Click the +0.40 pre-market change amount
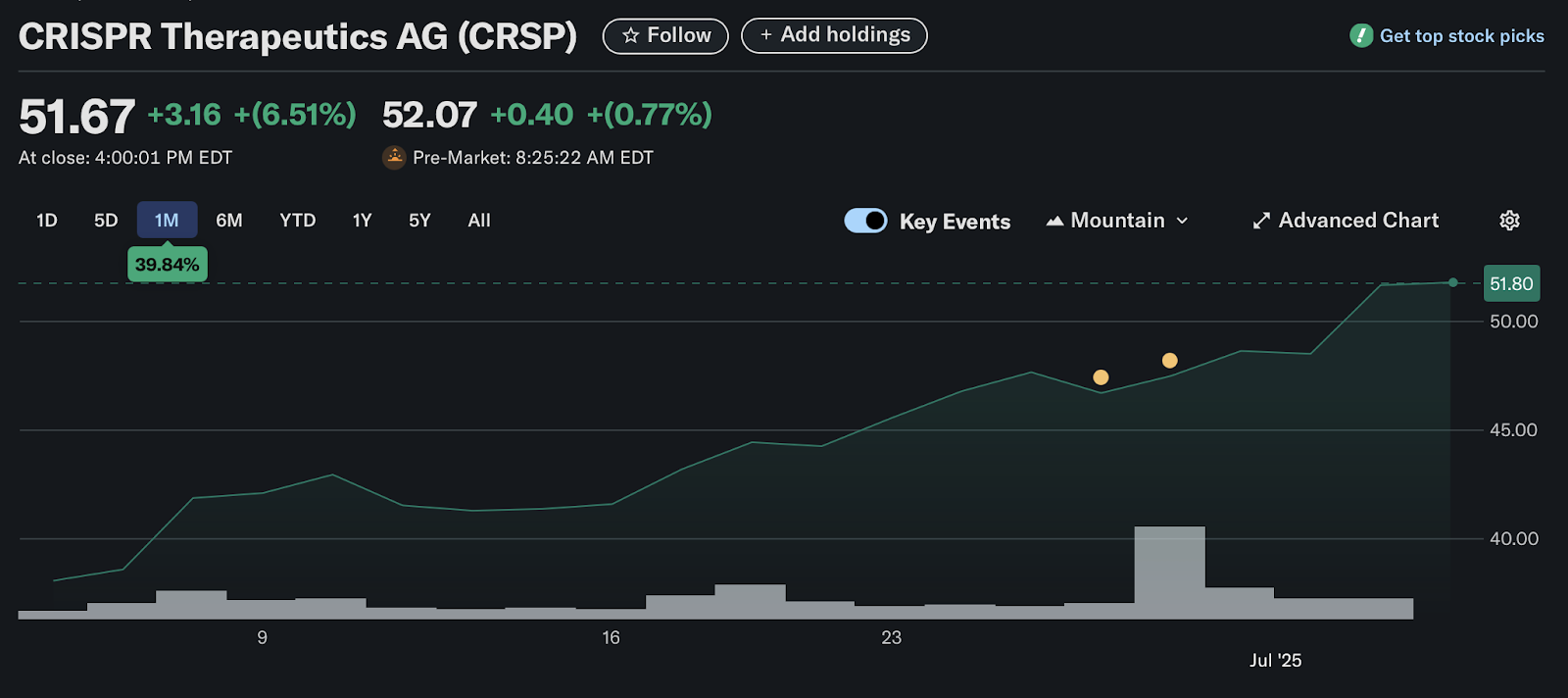This screenshot has height=698, width=1568. click(x=531, y=115)
